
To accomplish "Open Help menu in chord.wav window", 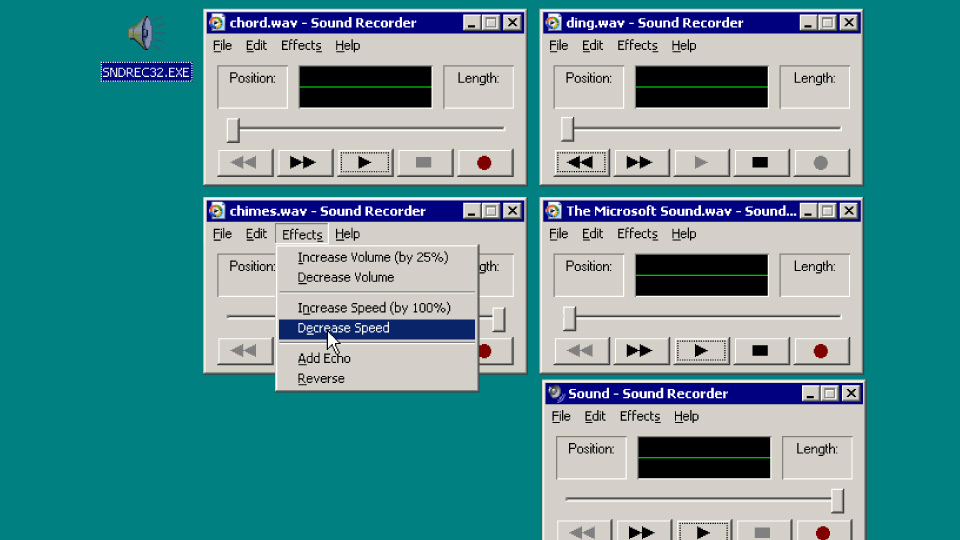I will [x=347, y=46].
